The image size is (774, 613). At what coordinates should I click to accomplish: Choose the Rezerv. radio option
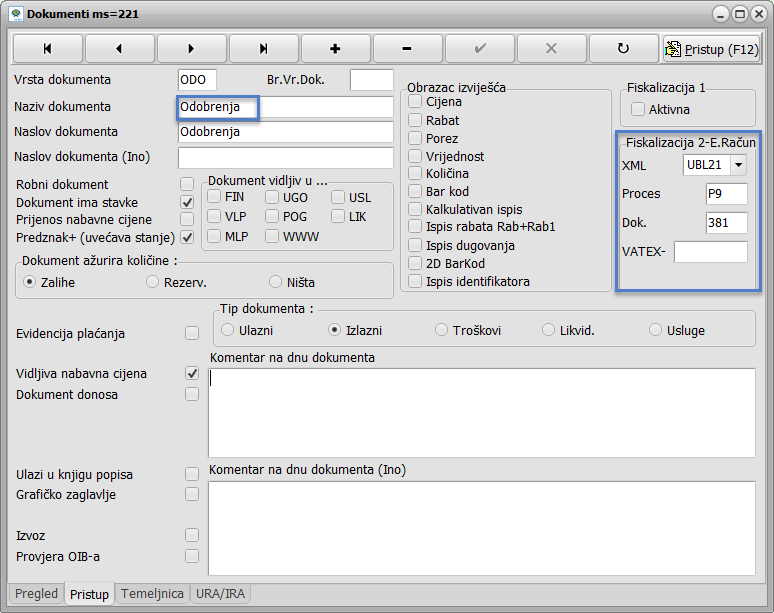tap(153, 282)
